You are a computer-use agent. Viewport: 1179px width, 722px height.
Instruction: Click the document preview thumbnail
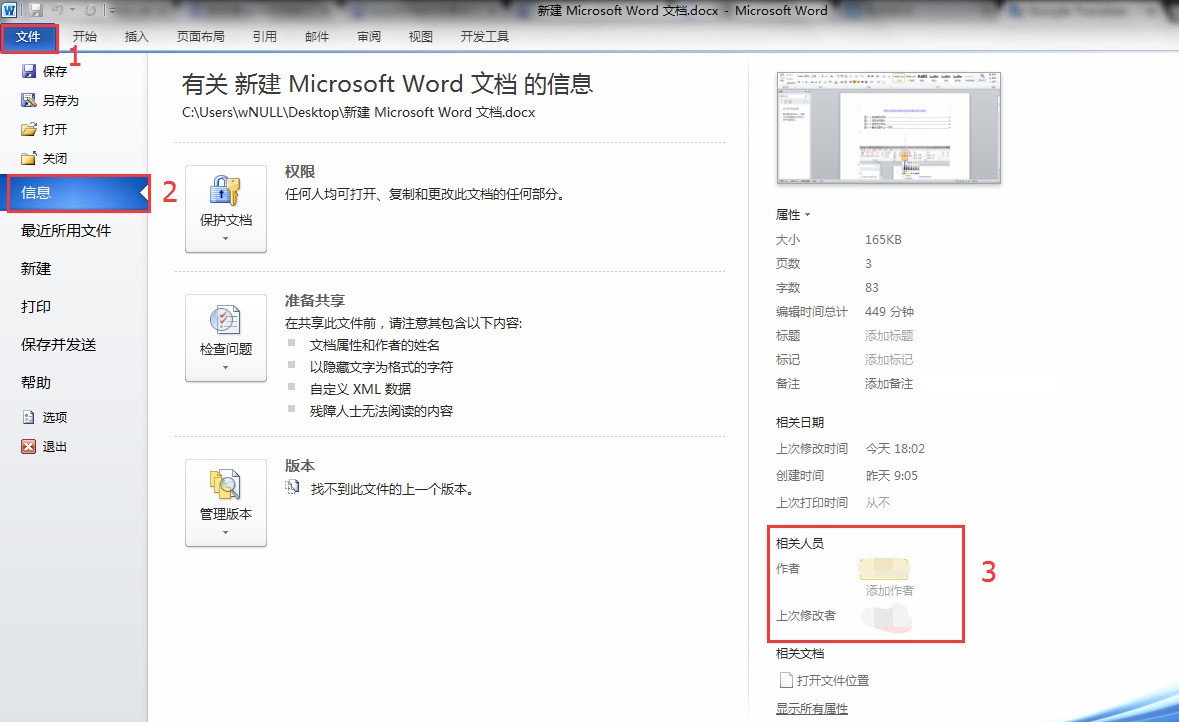[x=889, y=128]
